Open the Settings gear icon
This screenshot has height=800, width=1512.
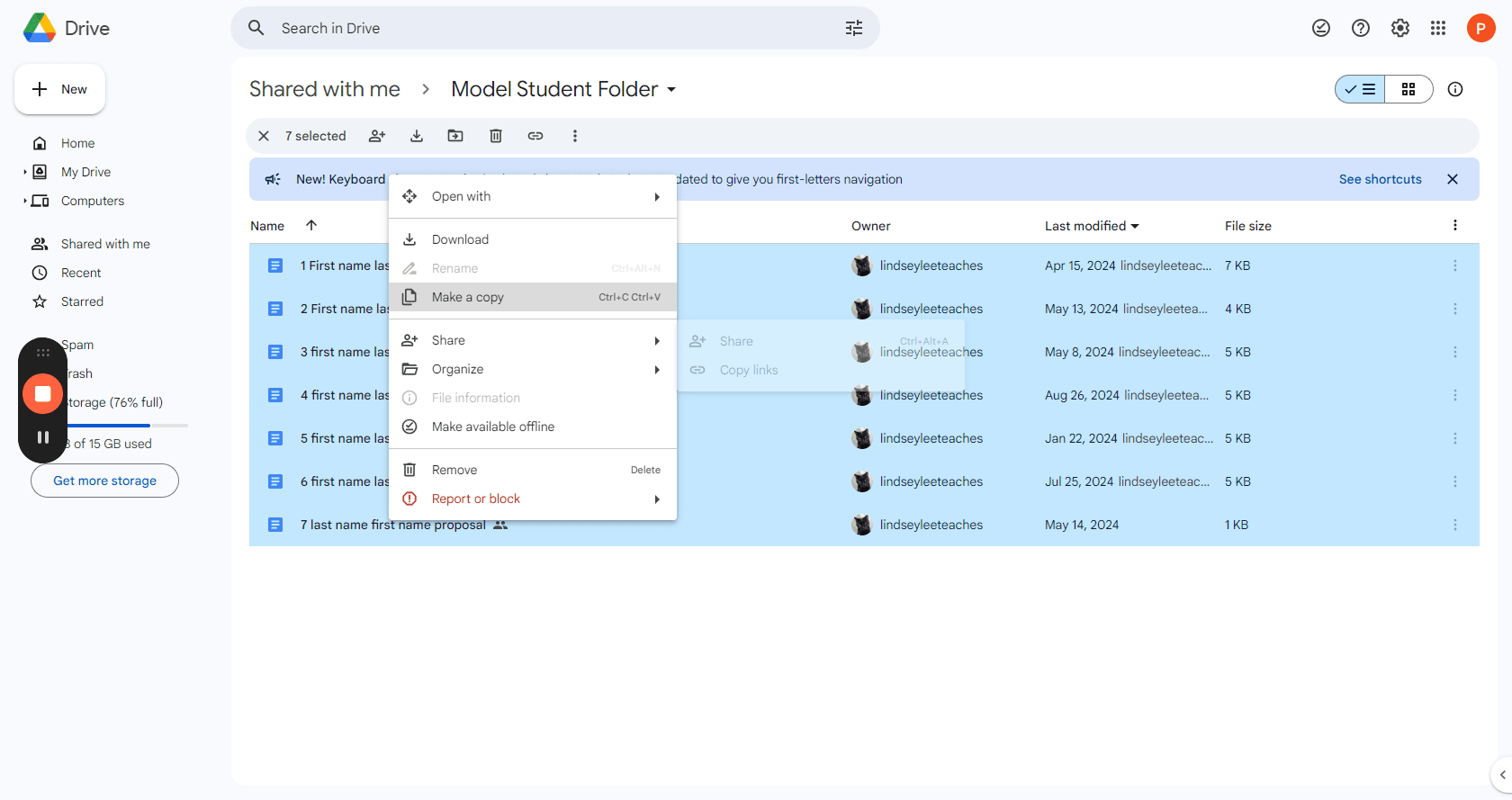1400,28
